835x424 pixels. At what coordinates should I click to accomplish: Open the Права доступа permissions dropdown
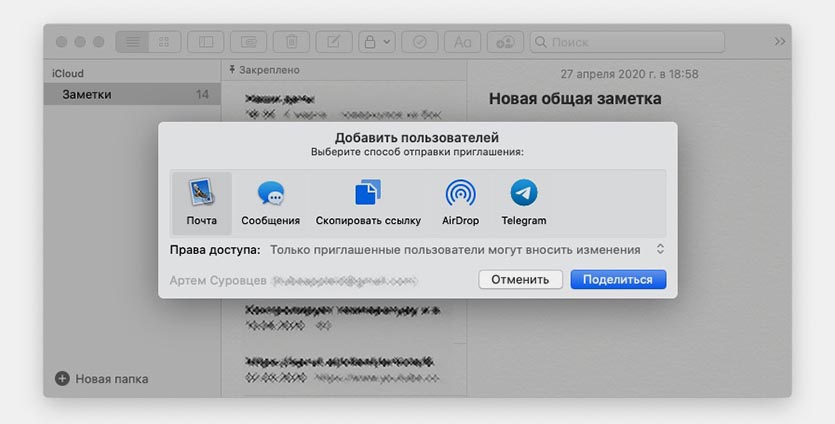[x=468, y=249]
